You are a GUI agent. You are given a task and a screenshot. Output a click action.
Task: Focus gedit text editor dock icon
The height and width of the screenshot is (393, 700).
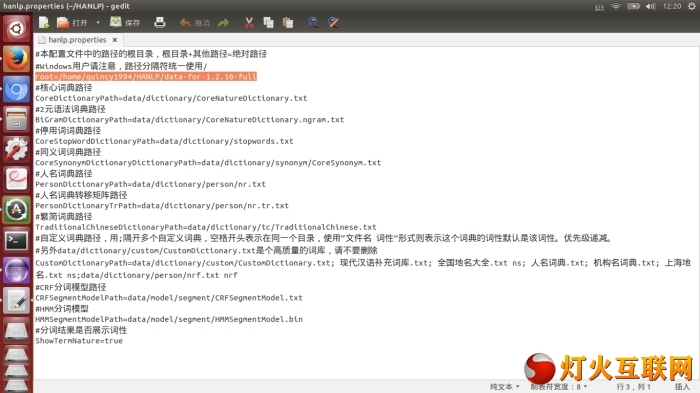(17, 300)
